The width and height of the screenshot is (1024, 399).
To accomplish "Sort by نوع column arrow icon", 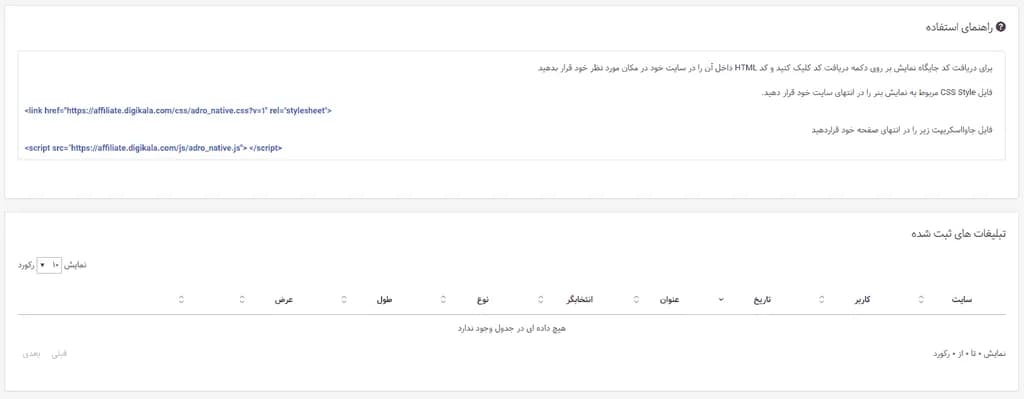I will click(443, 300).
